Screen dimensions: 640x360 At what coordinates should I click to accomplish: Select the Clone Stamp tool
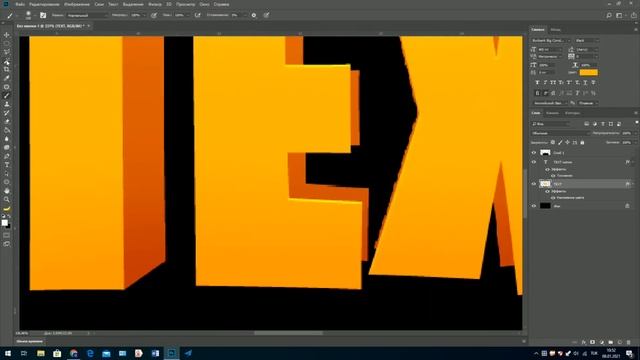[x=7, y=104]
